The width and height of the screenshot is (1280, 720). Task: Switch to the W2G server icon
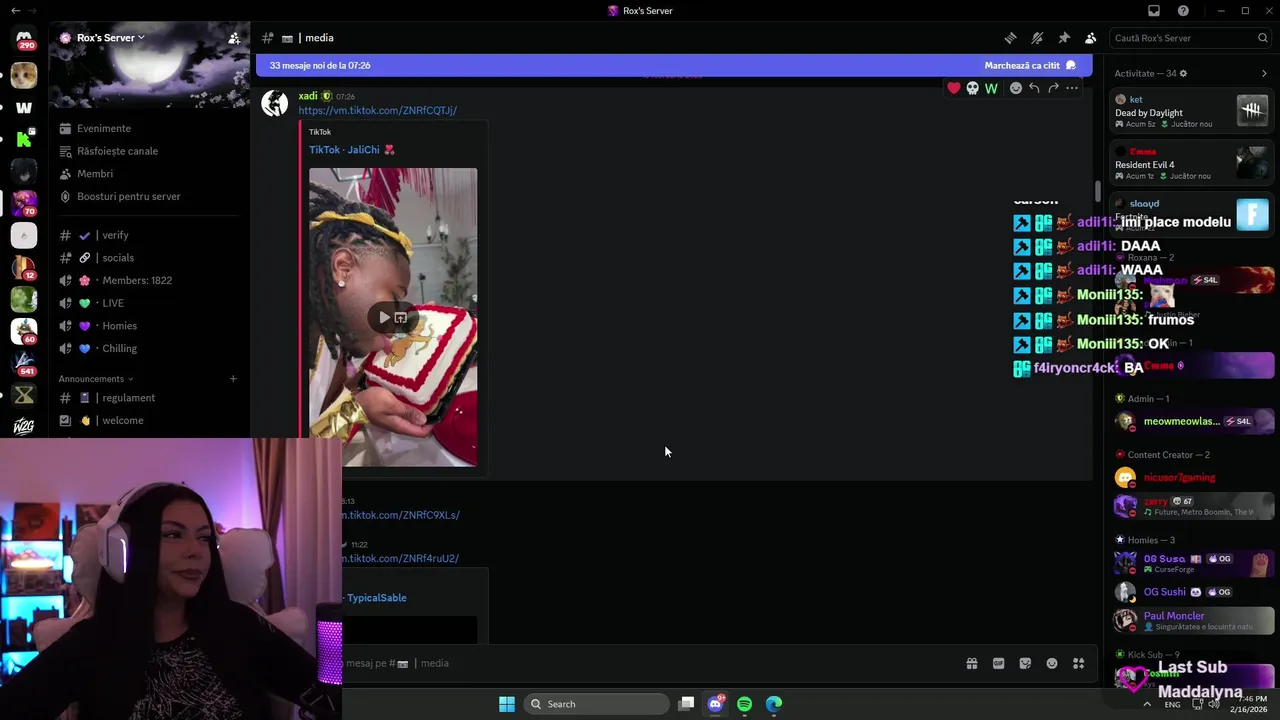24,427
